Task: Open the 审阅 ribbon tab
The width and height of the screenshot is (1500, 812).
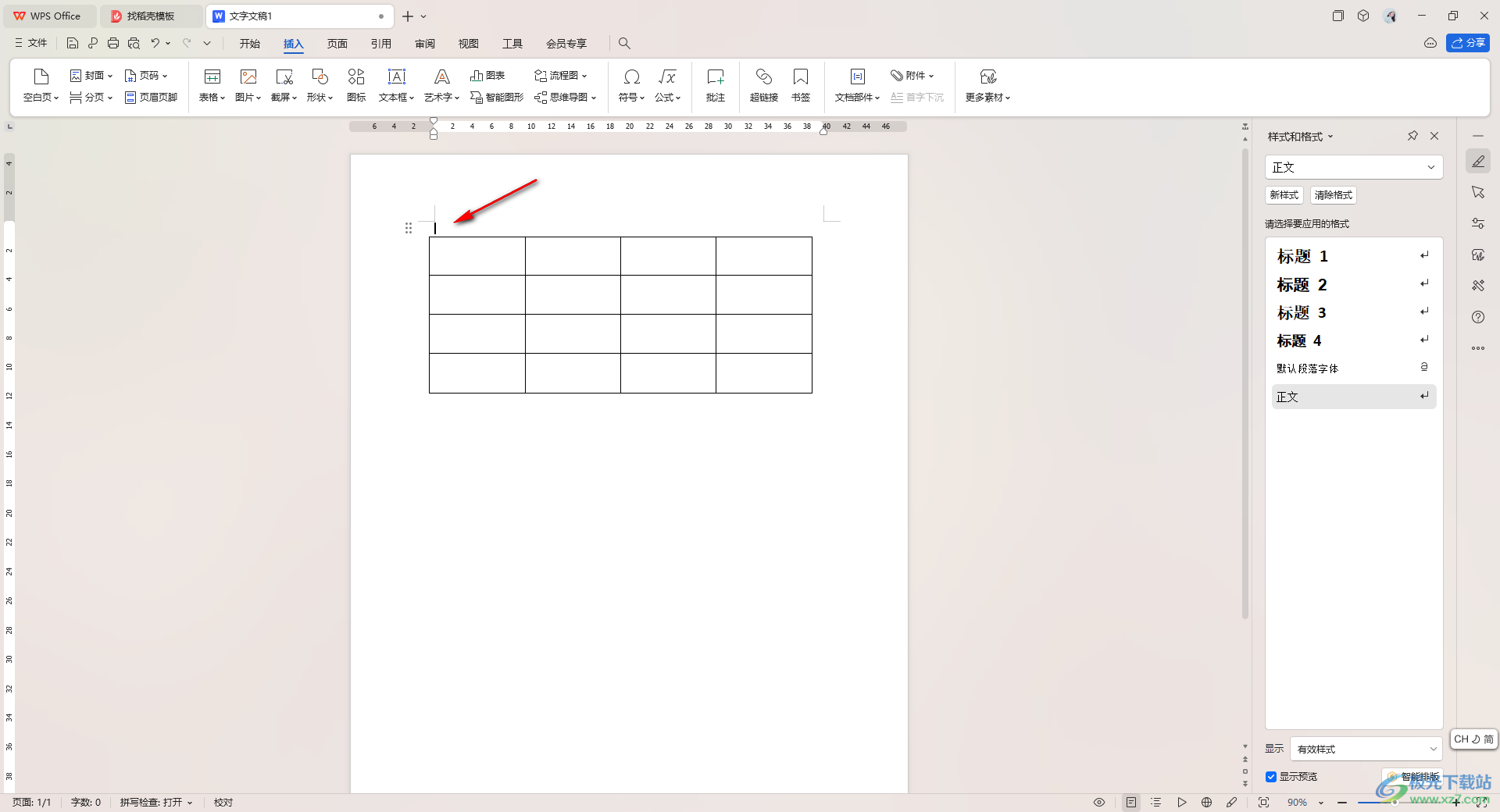Action: click(425, 44)
